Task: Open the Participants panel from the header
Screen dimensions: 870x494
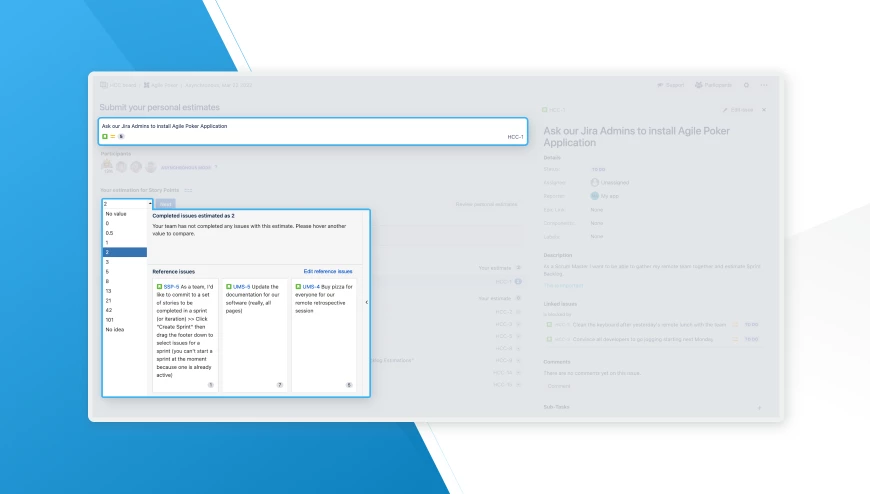Action: tap(714, 85)
